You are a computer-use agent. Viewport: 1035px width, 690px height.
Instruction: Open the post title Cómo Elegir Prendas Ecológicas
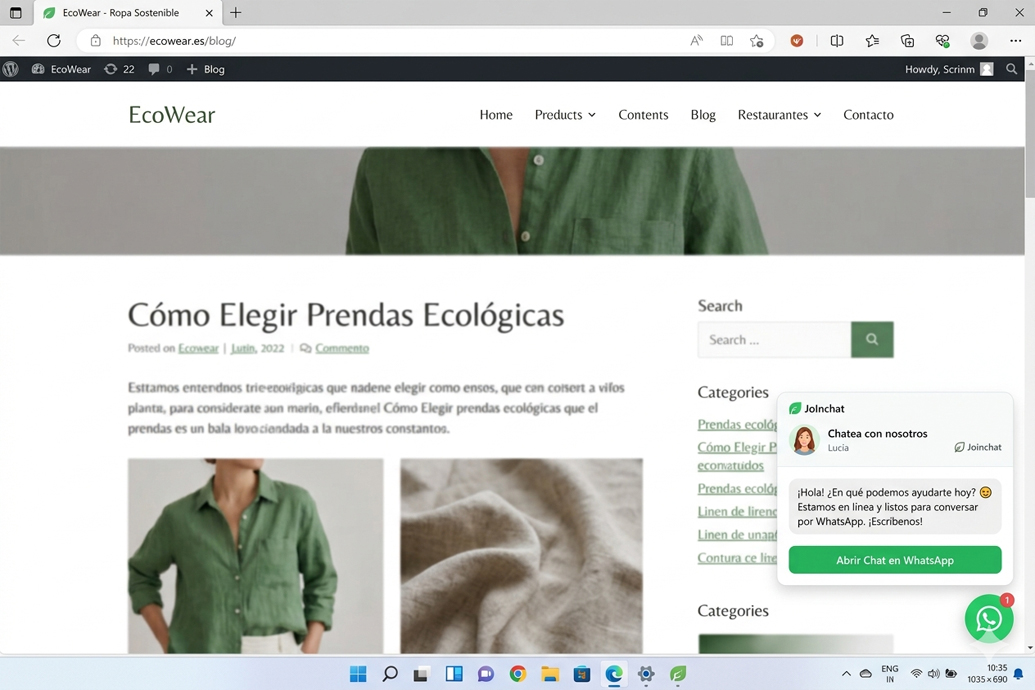346,315
